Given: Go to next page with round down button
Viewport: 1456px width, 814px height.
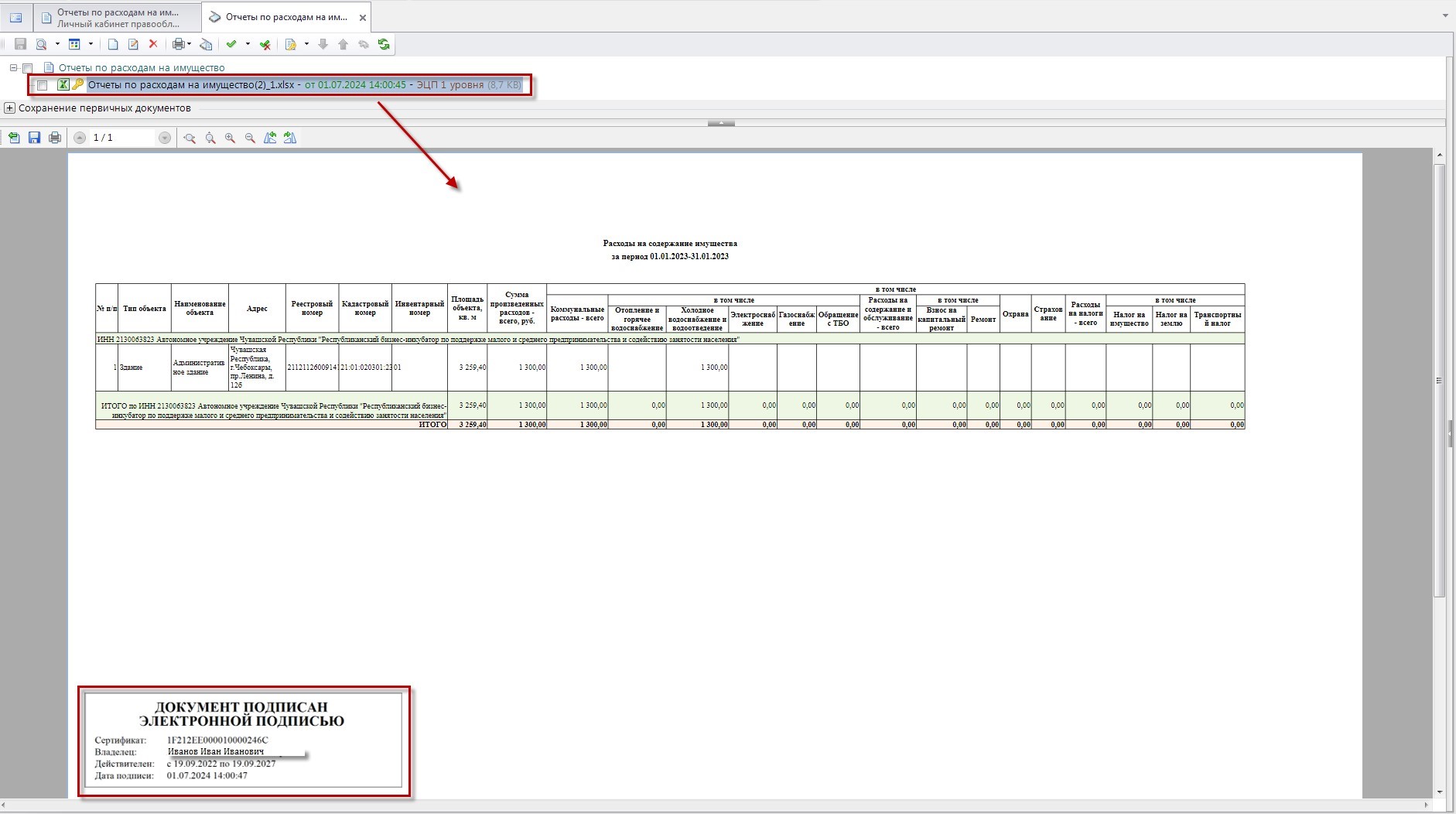Looking at the screenshot, I should [x=164, y=138].
